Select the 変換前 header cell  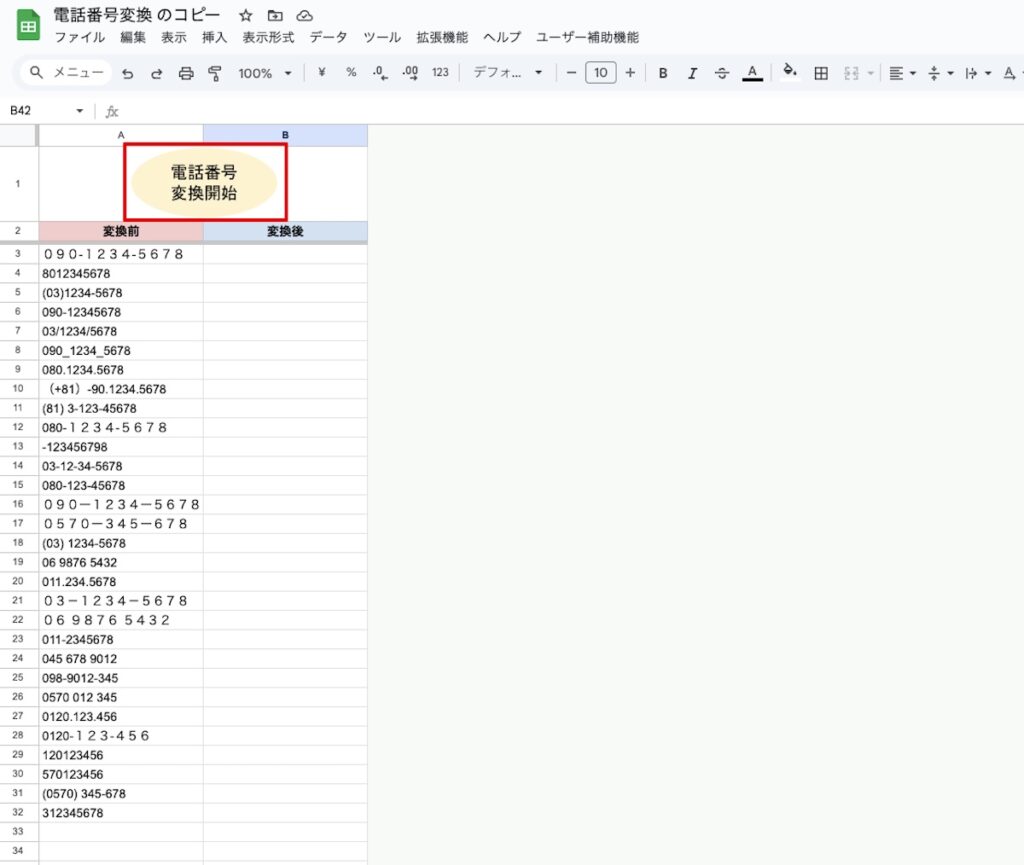pyautogui.click(x=121, y=231)
